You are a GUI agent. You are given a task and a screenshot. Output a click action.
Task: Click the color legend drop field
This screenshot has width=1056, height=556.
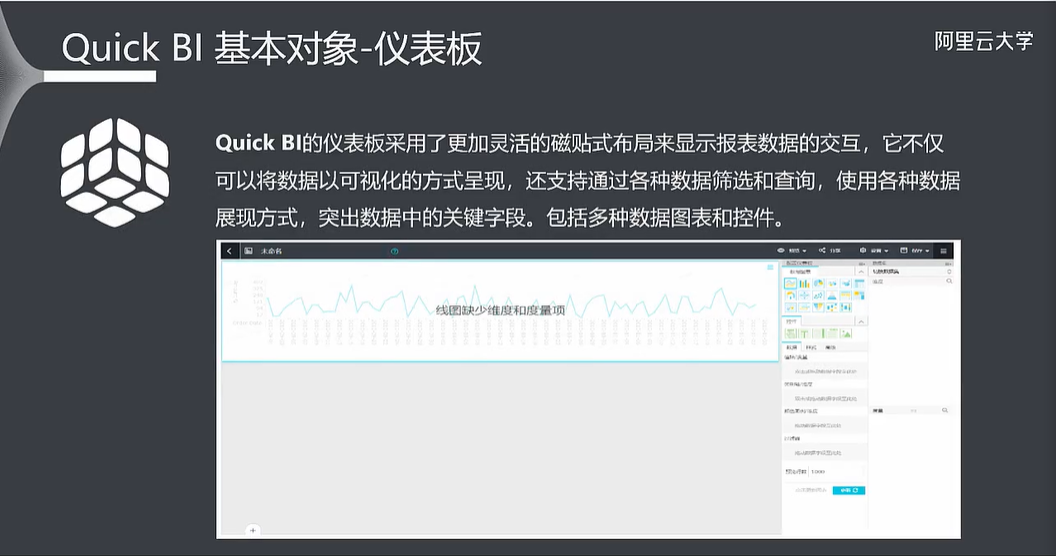(825, 425)
